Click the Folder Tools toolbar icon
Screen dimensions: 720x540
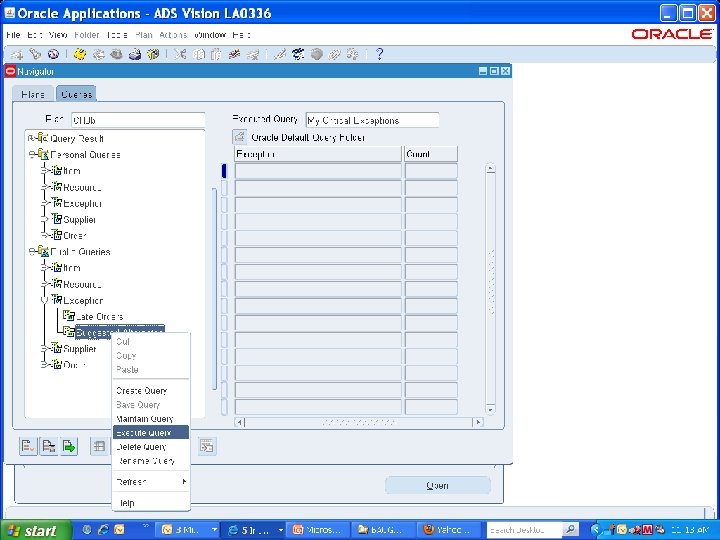click(353, 54)
